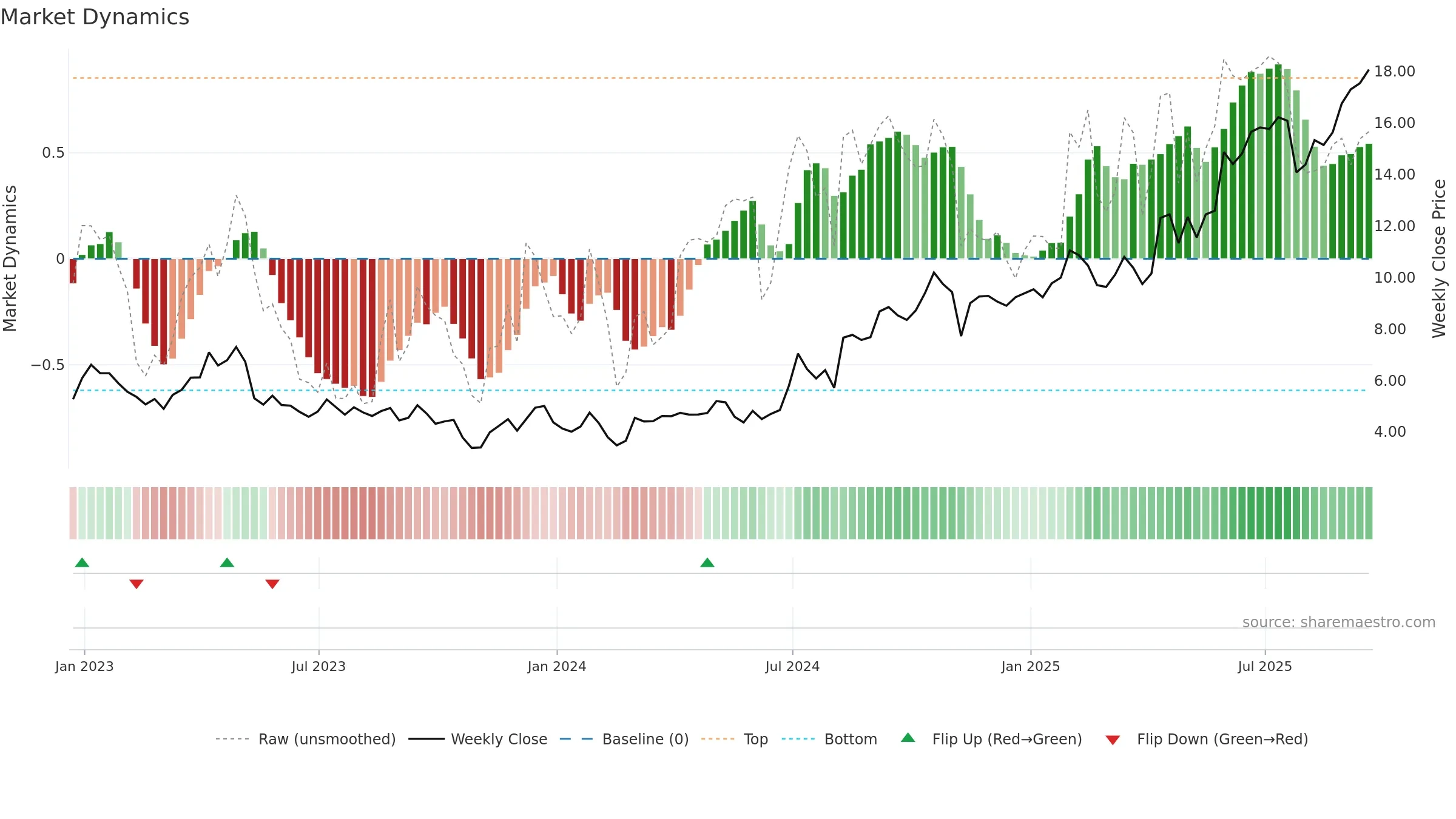Click the vertical Market Dynamics axis title
Screen dimensions: 1456x819
(x=10, y=258)
